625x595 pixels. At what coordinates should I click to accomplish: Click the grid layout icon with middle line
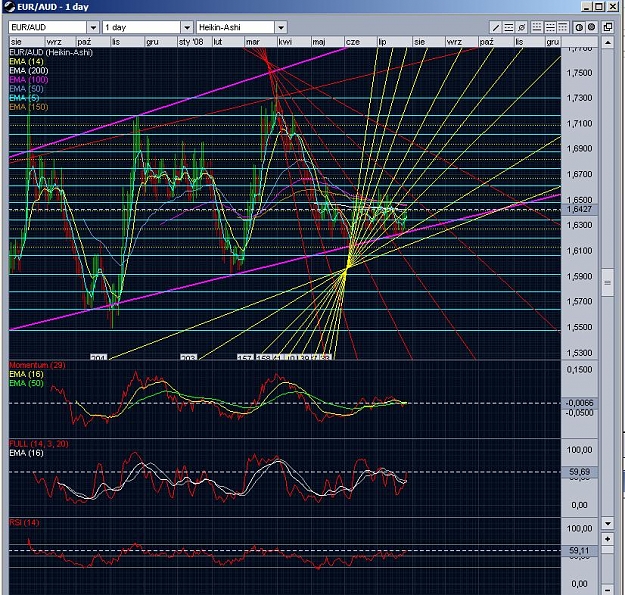click(550, 27)
